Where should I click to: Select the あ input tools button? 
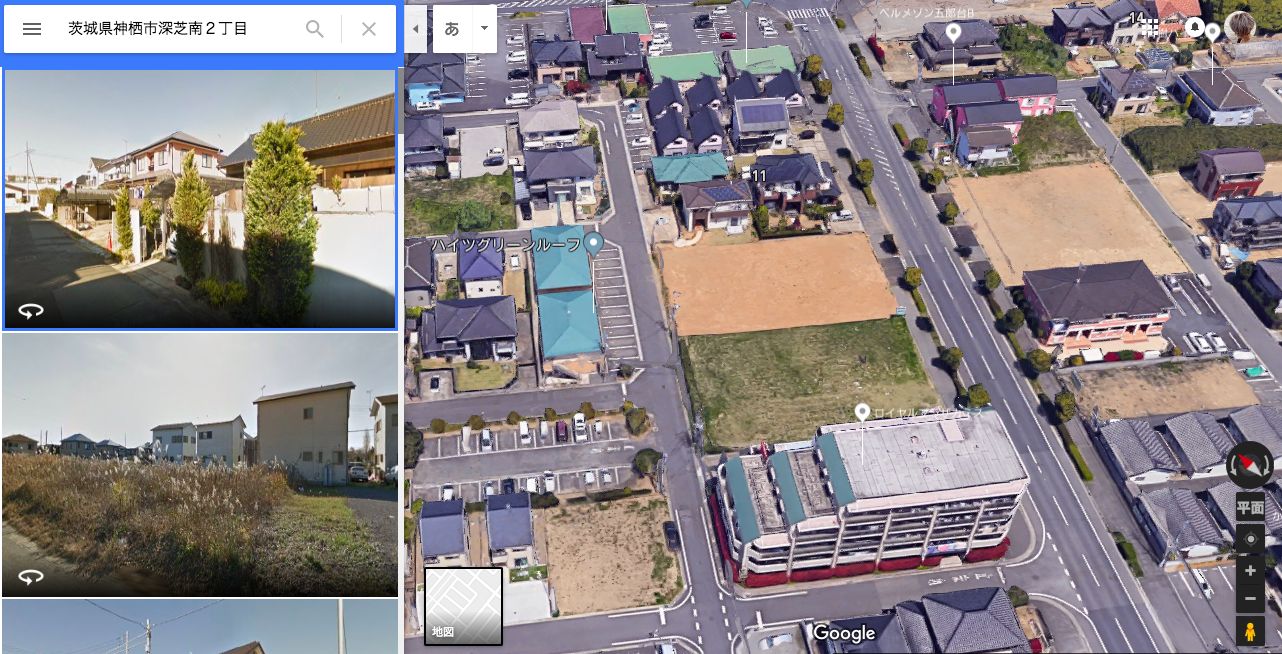coord(453,29)
